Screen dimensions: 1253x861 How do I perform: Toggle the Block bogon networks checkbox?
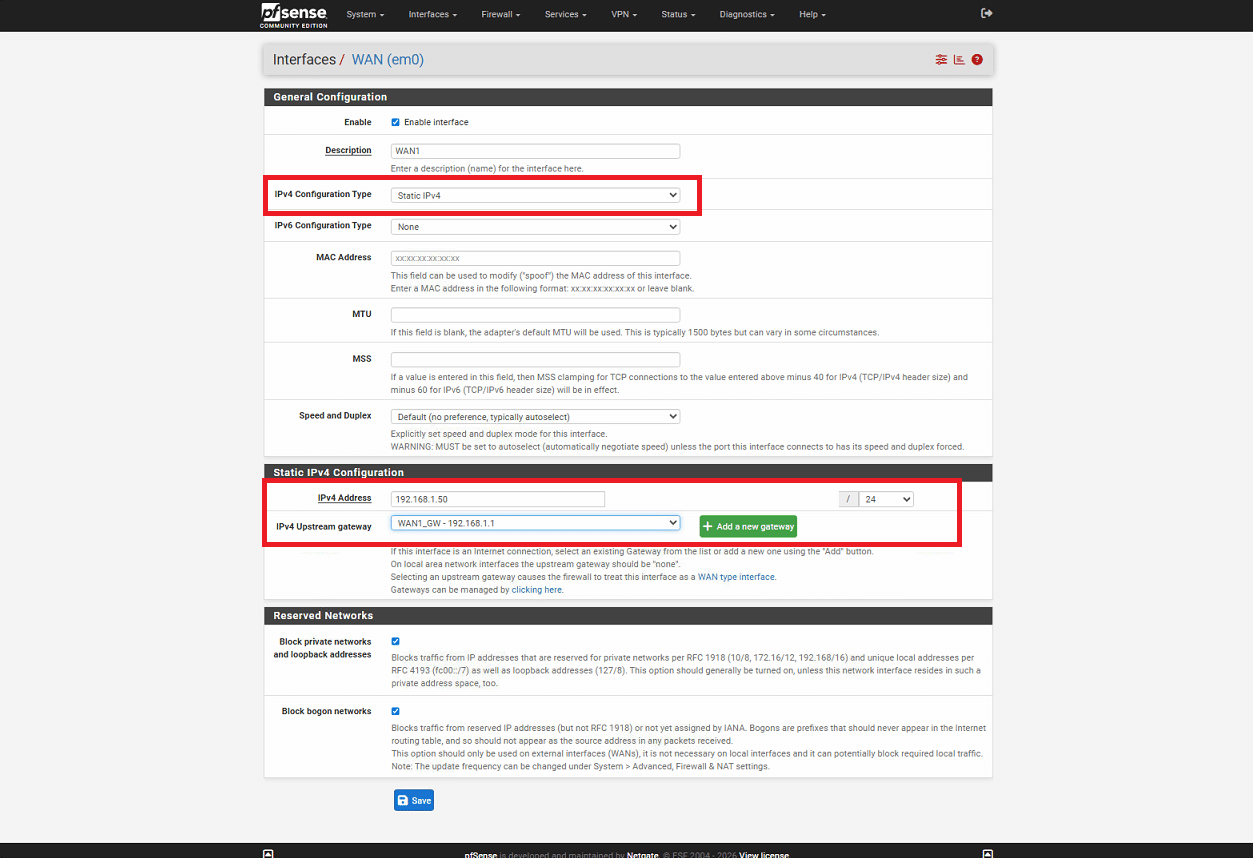pyautogui.click(x=395, y=711)
